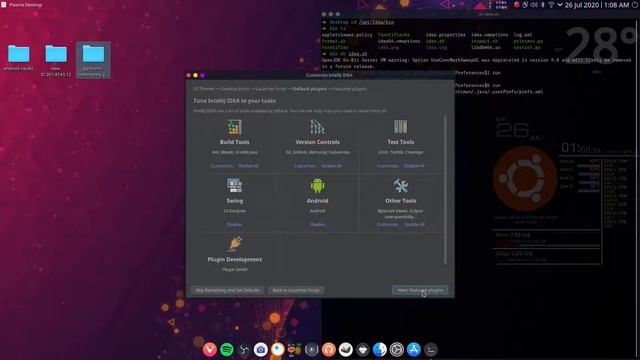This screenshot has height=360, width=640.
Task: Expand hidden system tray icons arrow
Action: pyautogui.click(x=560, y=5)
